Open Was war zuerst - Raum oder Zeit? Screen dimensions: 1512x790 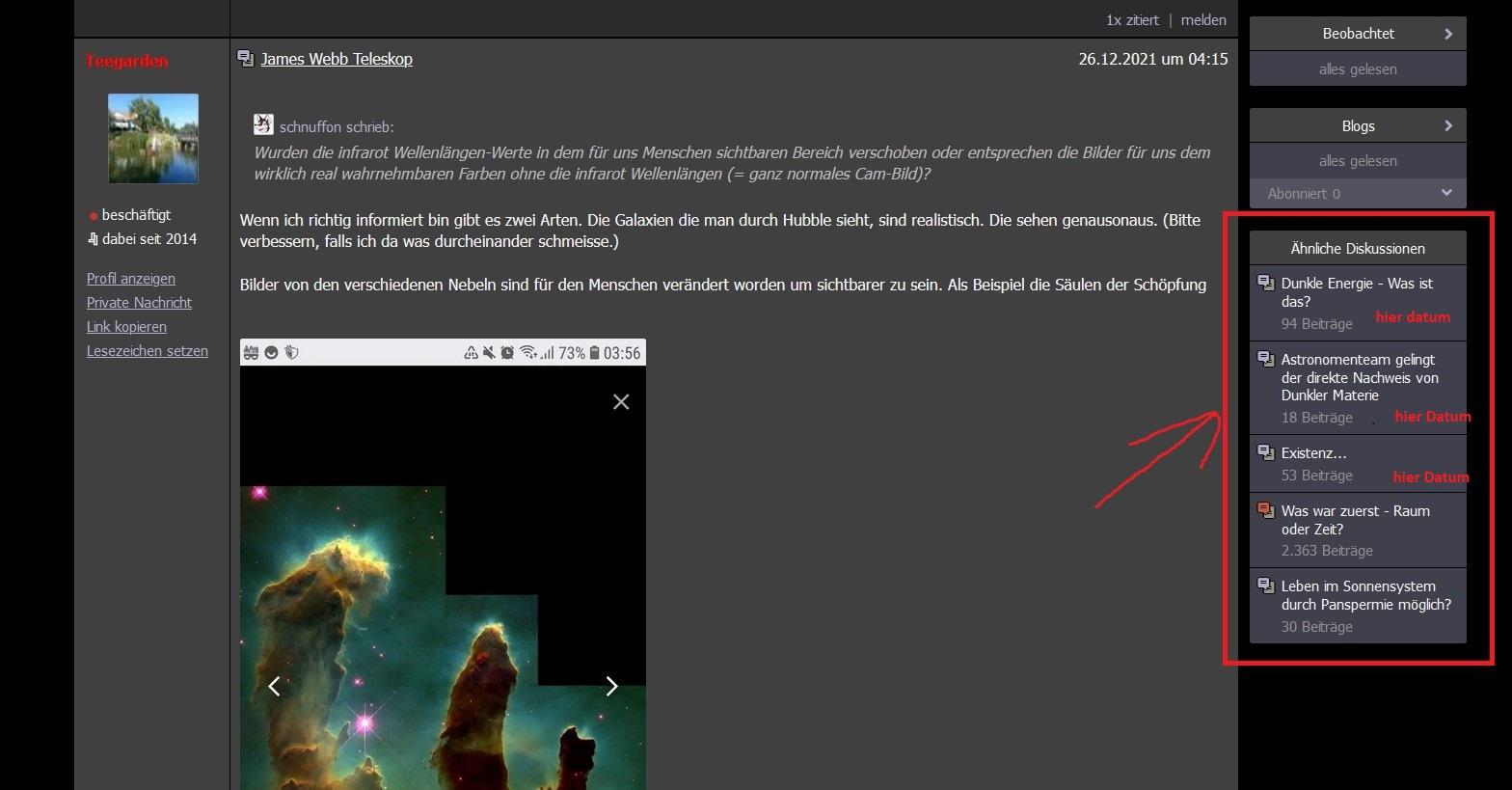[1356, 520]
